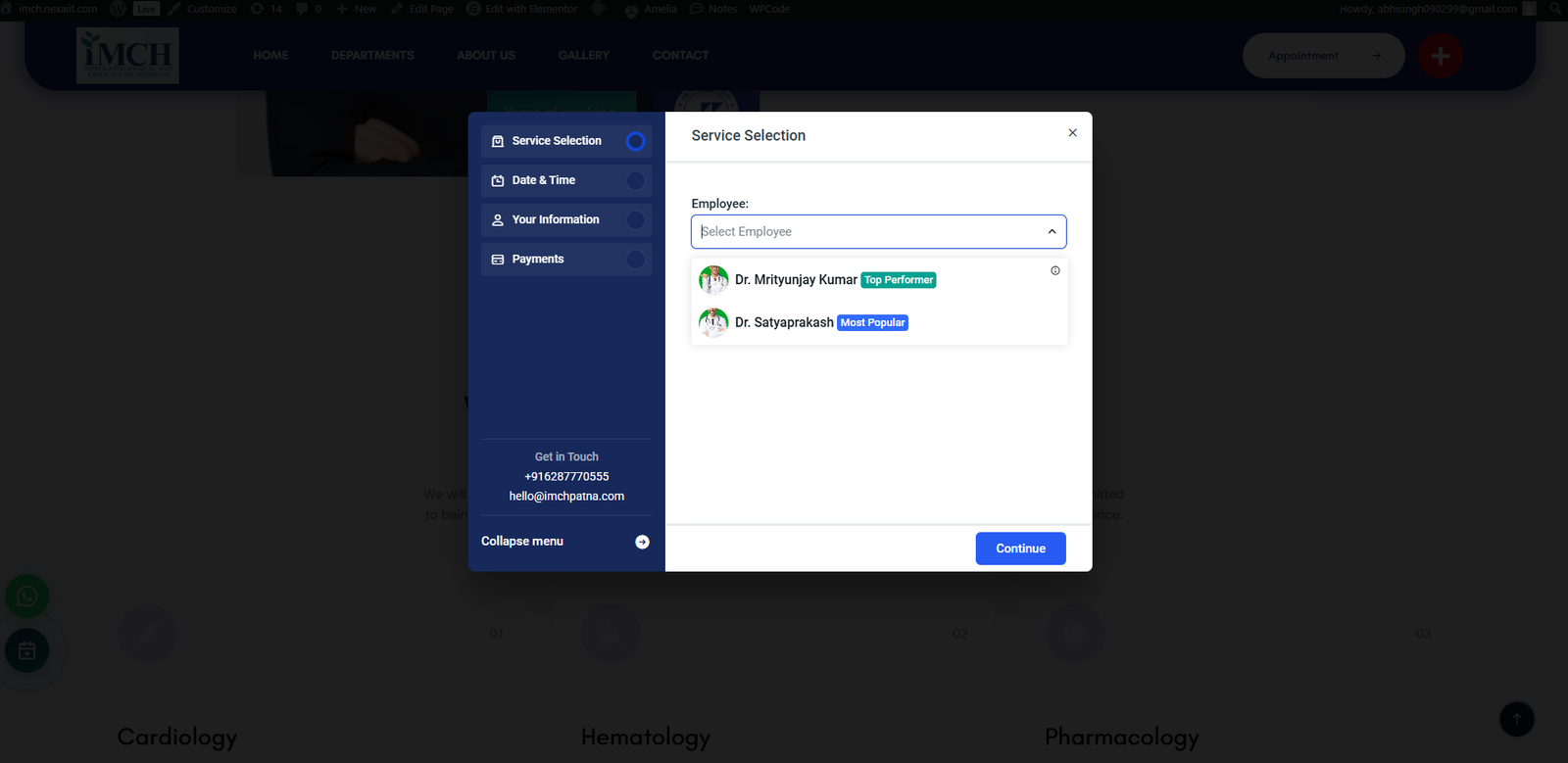Viewport: 1568px width, 763px height.
Task: Click the Service Selection clipboard icon
Action: (498, 141)
